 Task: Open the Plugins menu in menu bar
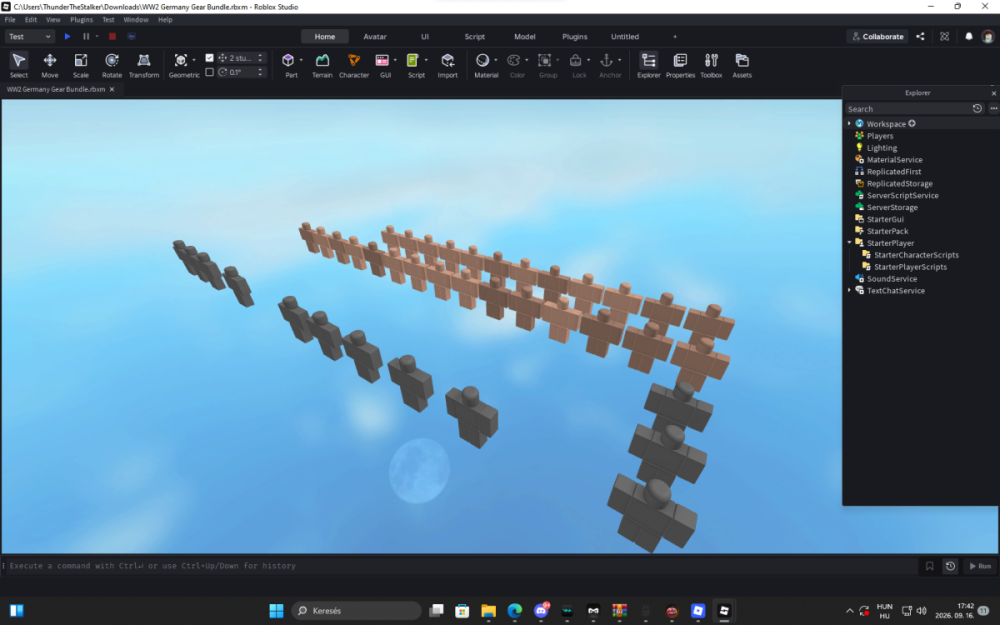pos(82,20)
